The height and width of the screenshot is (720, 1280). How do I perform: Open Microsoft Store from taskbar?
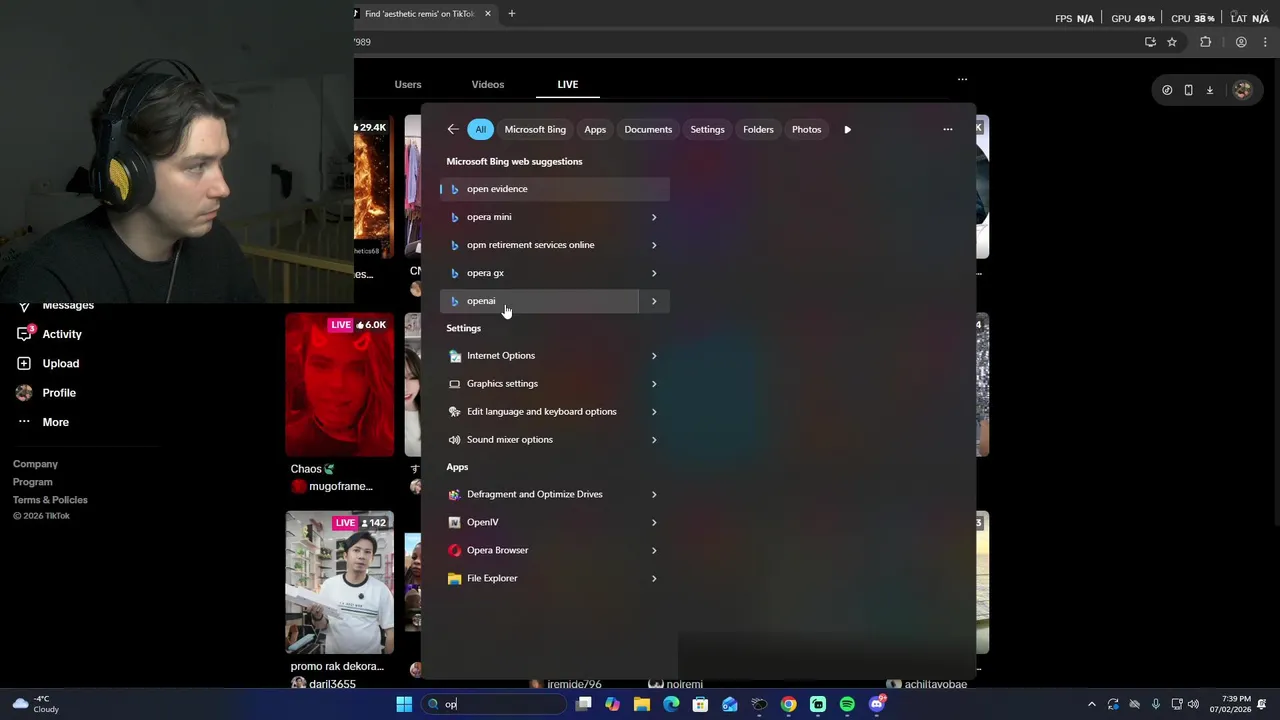click(700, 704)
